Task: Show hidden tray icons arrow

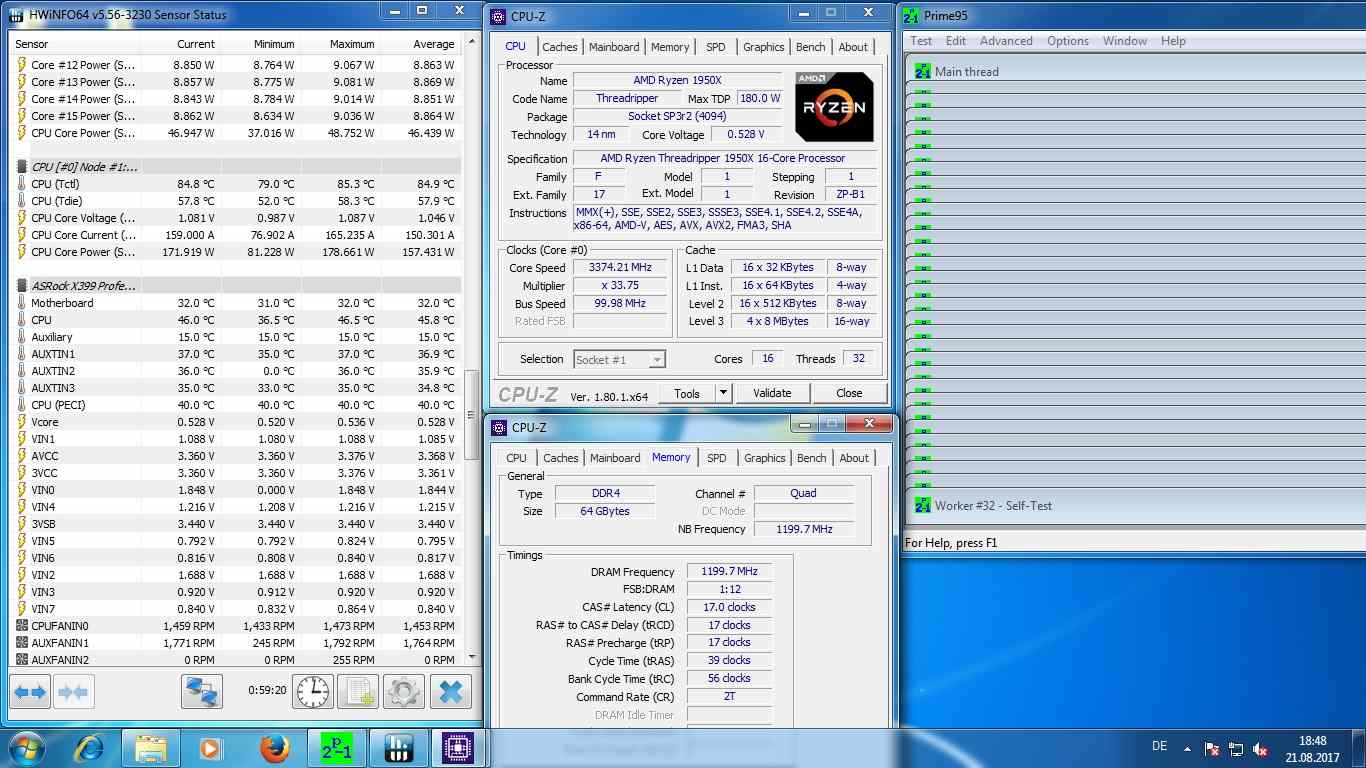Action: click(x=1187, y=748)
